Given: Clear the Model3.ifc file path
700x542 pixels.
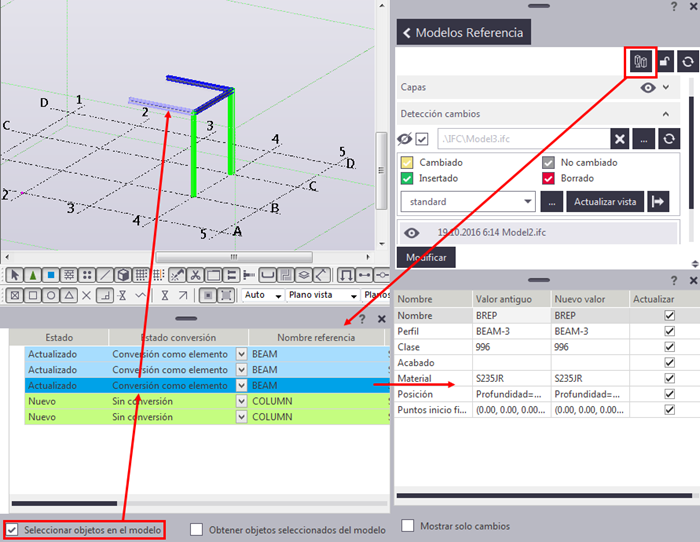Looking at the screenshot, I should [x=620, y=139].
